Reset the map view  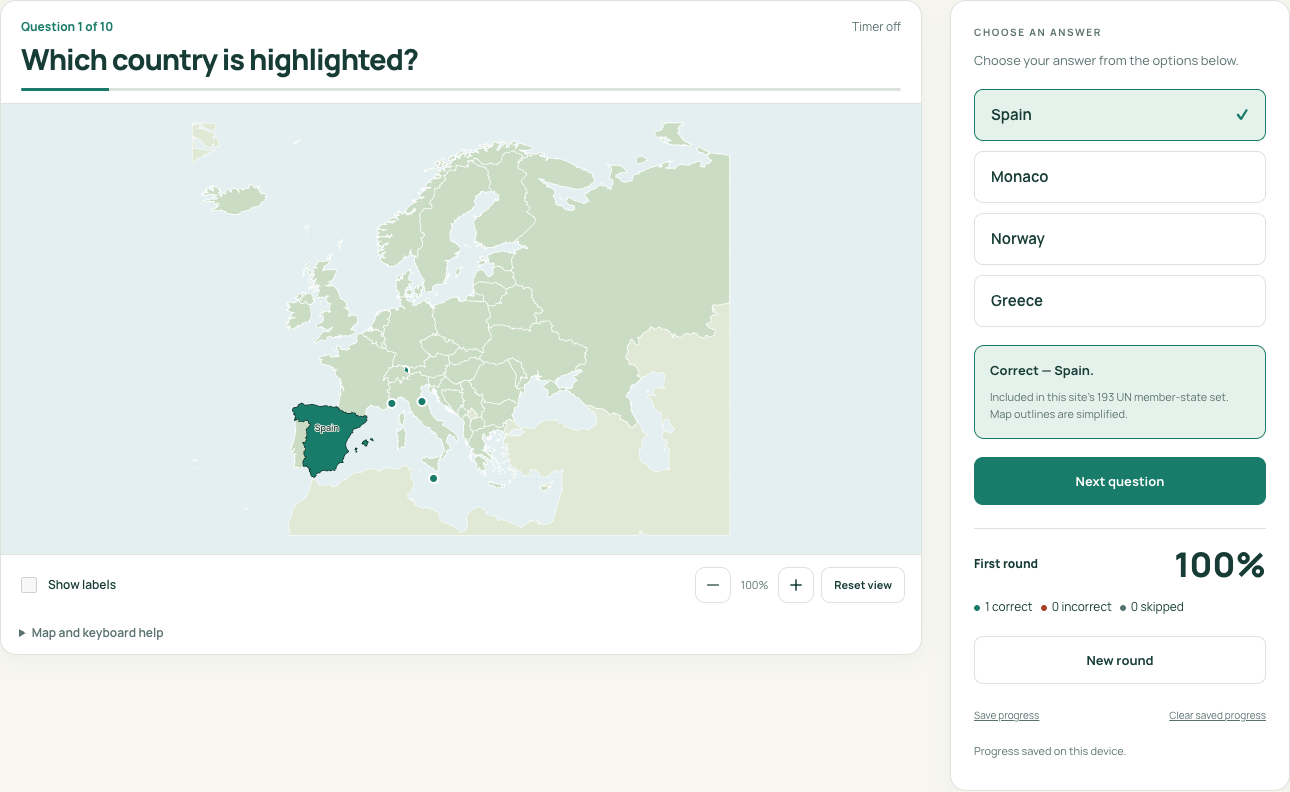coord(863,585)
